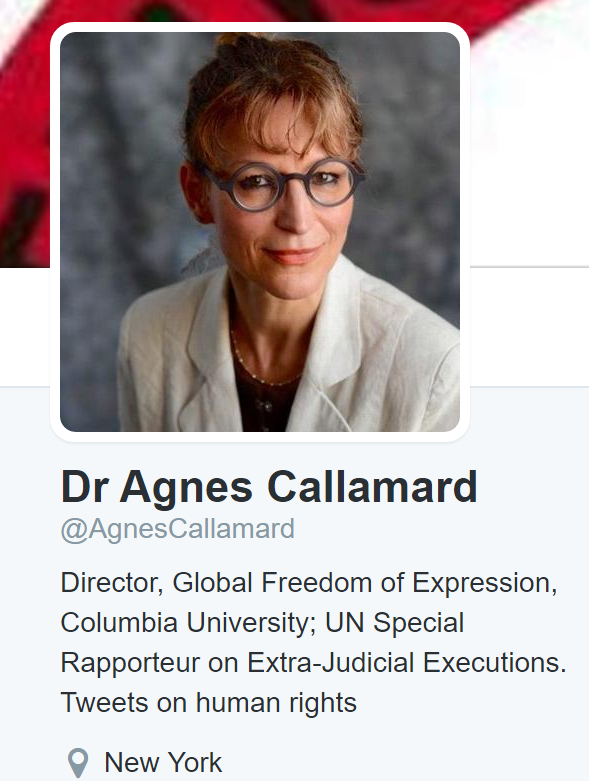Viewport: 589px width, 781px height.
Task: Click the at-sign of the handle
Action: 74,530
